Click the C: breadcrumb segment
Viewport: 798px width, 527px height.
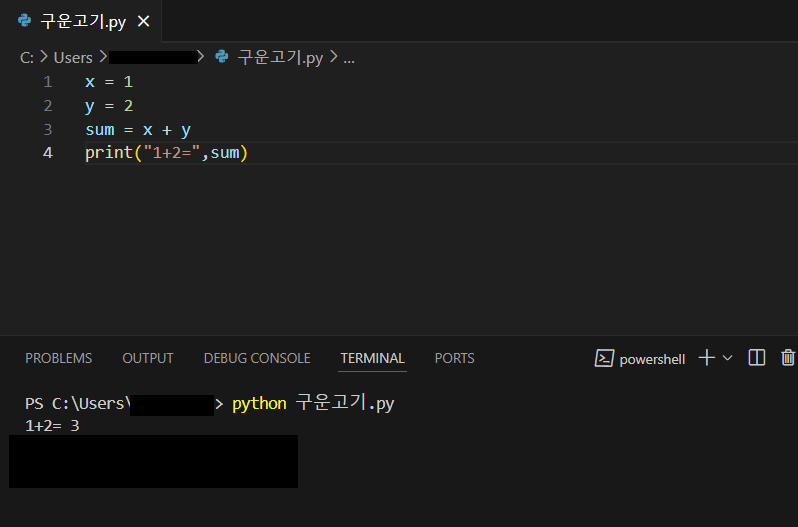pos(26,57)
